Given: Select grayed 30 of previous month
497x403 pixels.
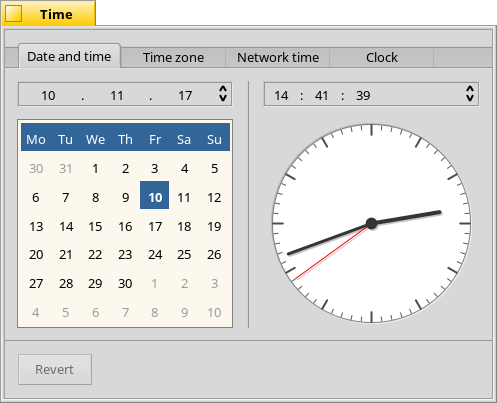Looking at the screenshot, I should pos(36,169).
